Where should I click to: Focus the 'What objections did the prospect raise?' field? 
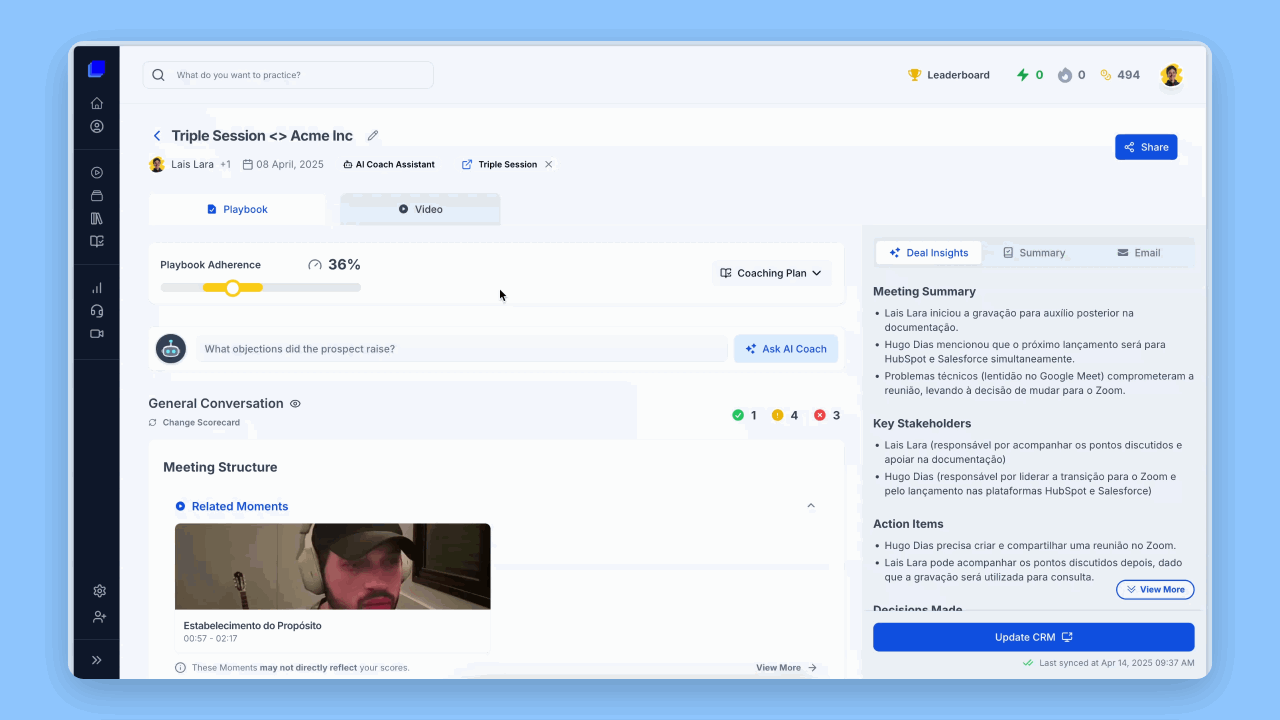(461, 349)
